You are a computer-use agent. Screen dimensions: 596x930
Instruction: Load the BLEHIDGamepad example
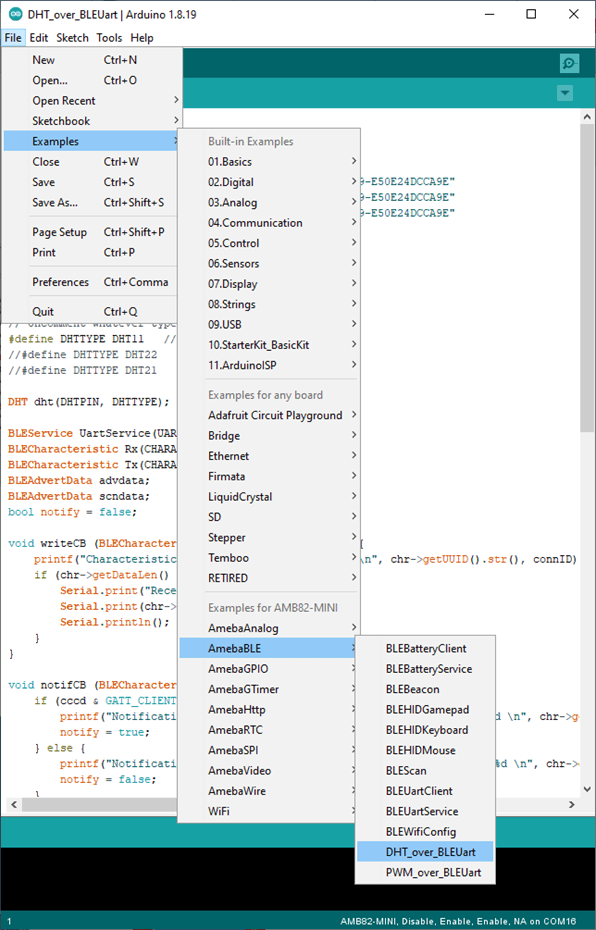425,709
